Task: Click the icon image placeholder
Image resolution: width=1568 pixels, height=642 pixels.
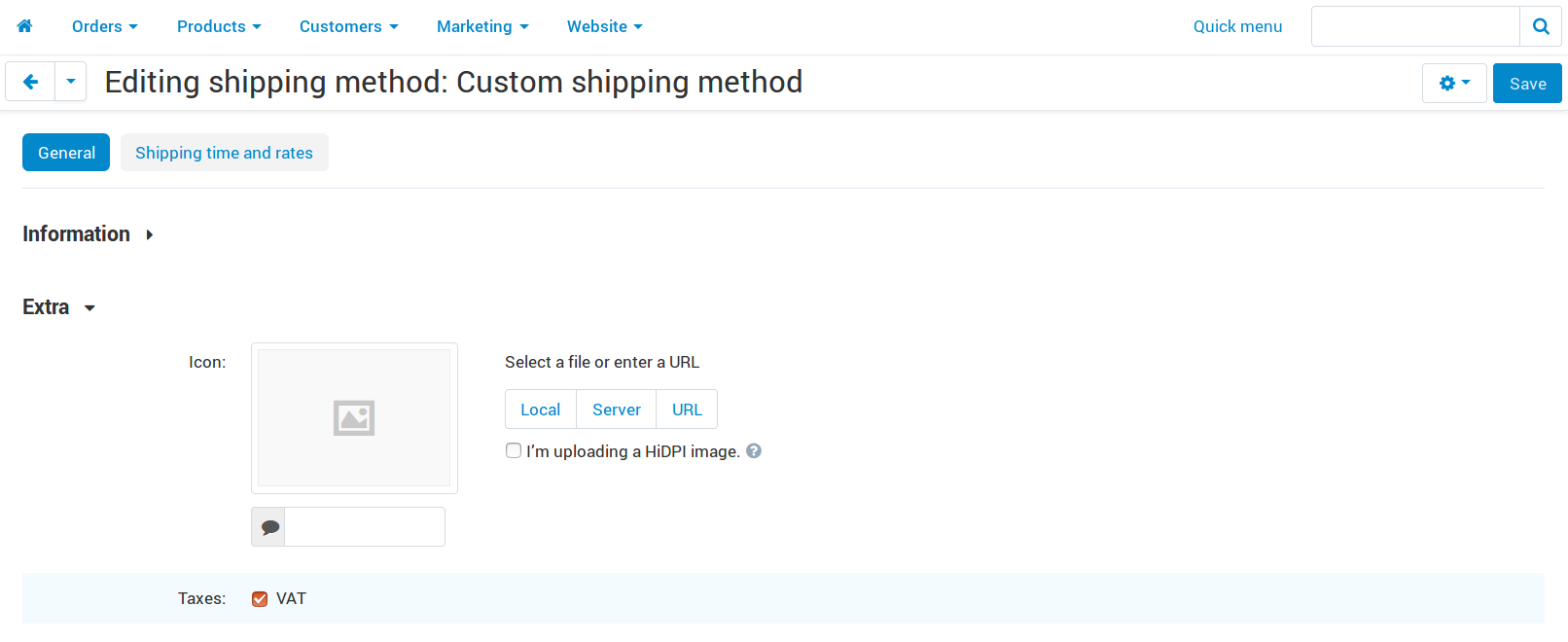Action: point(354,418)
